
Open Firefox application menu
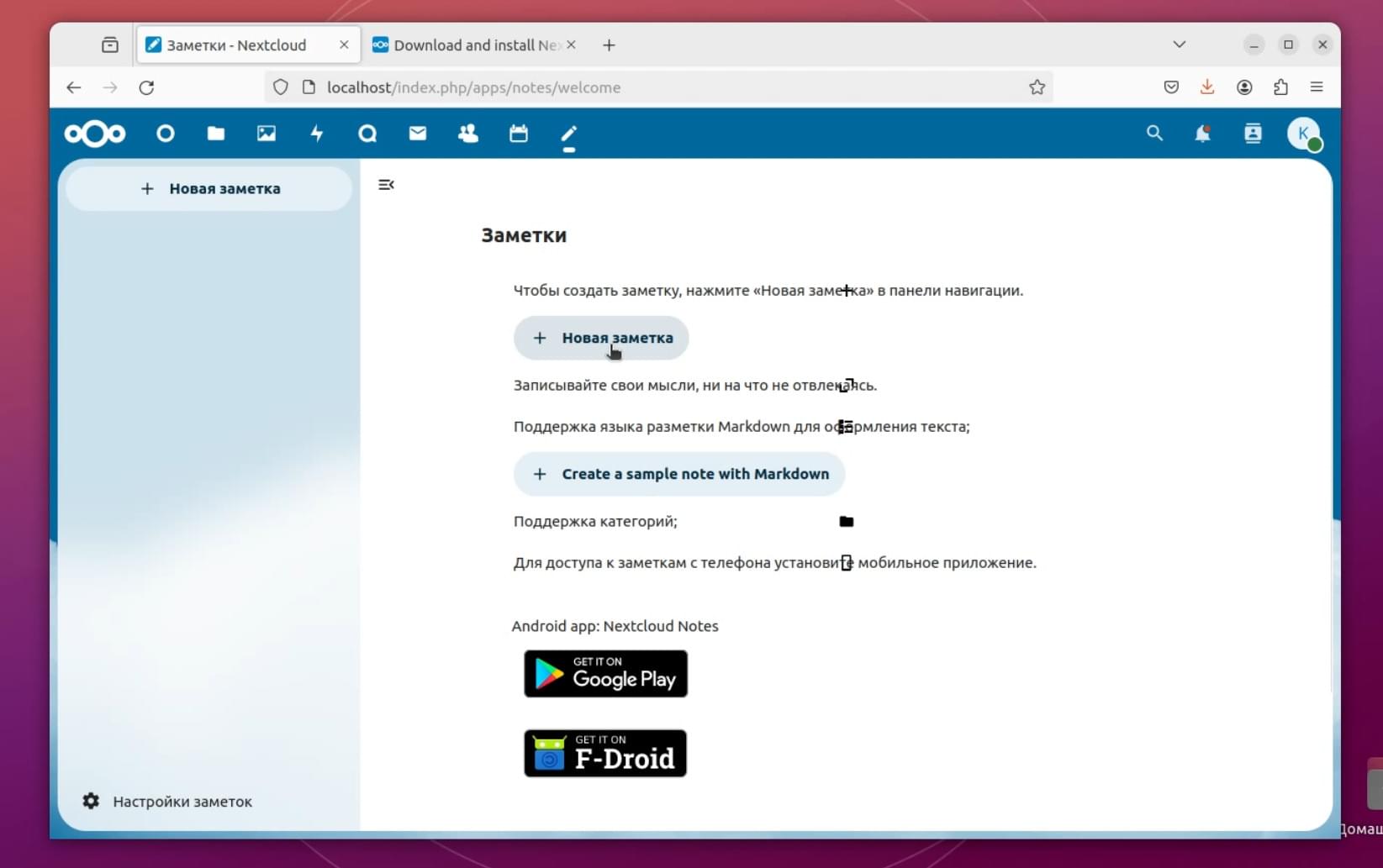pos(1317,87)
